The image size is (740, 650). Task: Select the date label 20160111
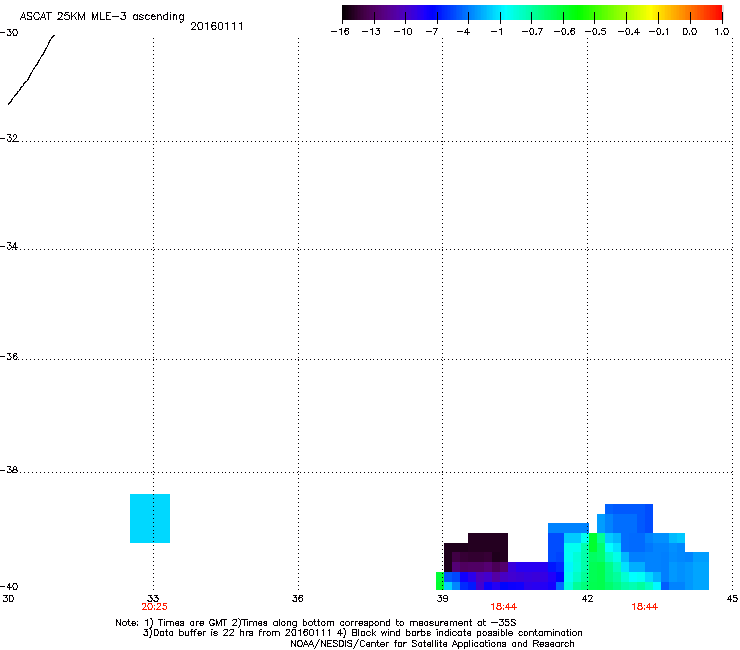click(x=217, y=26)
